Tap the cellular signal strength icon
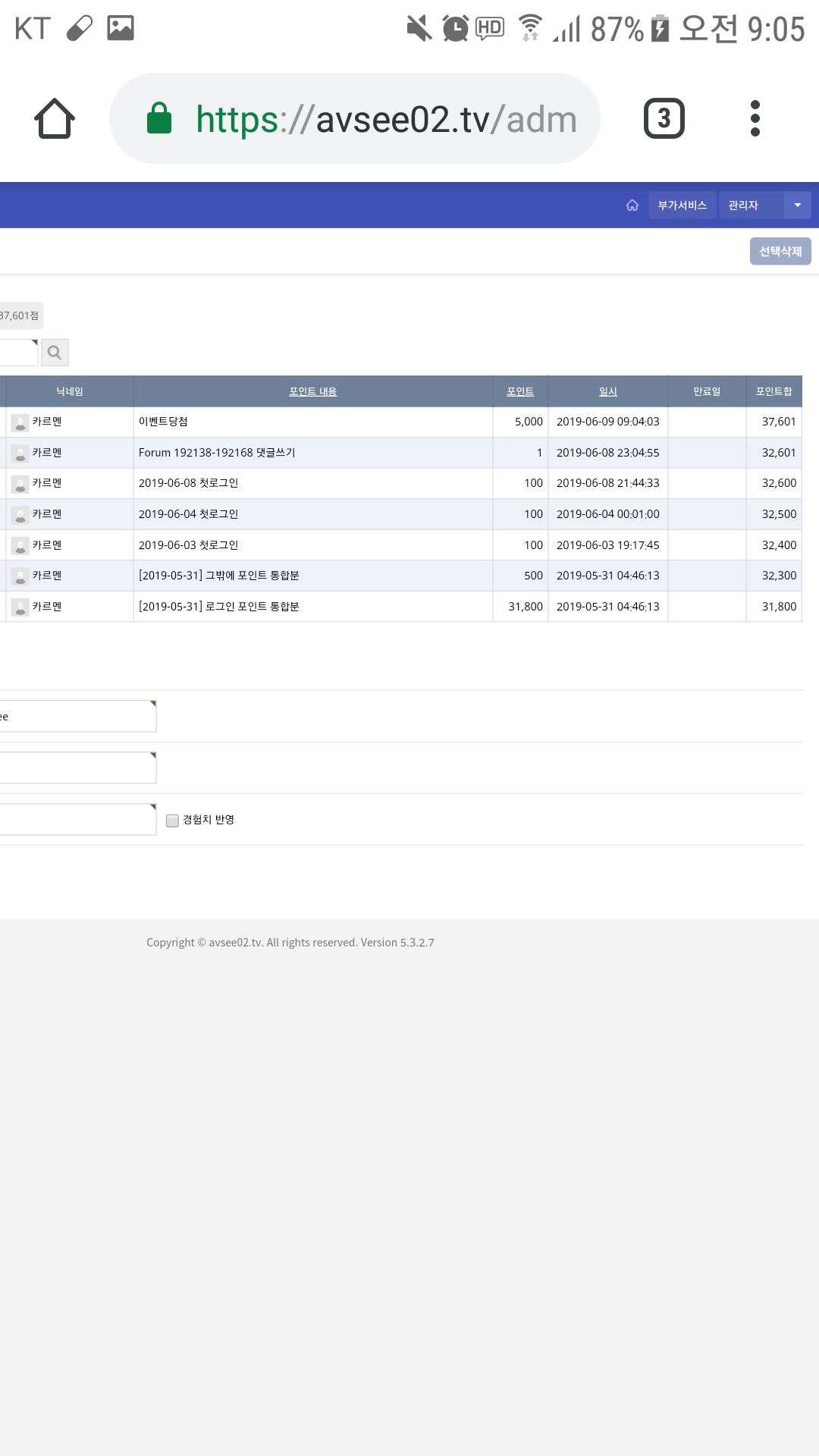 point(566,29)
